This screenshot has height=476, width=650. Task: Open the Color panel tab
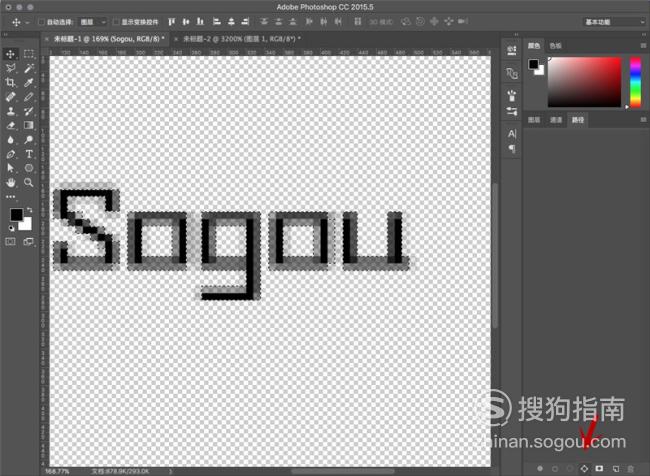coord(534,46)
